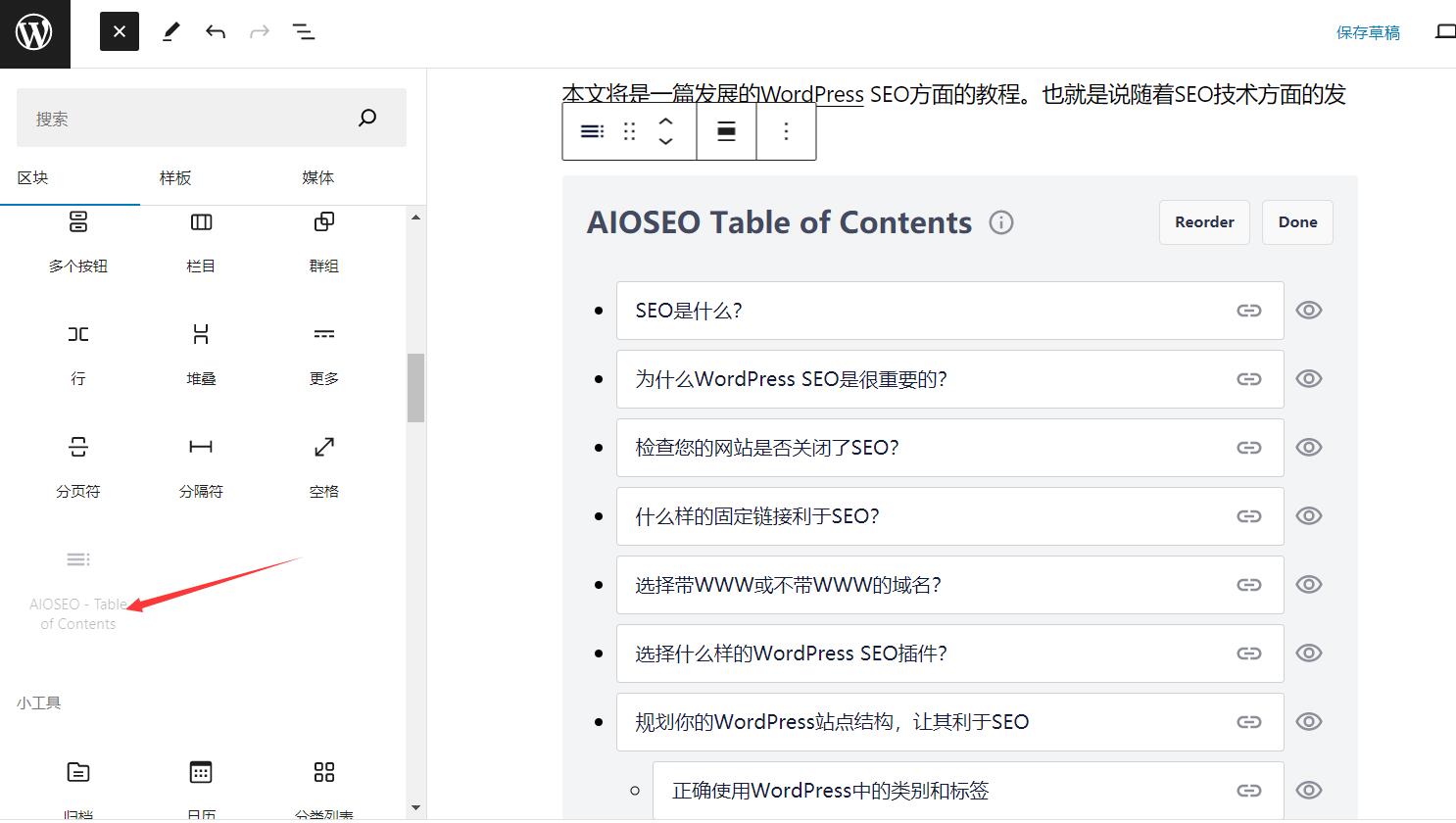Click the WordPress link in the paragraph

(812, 94)
